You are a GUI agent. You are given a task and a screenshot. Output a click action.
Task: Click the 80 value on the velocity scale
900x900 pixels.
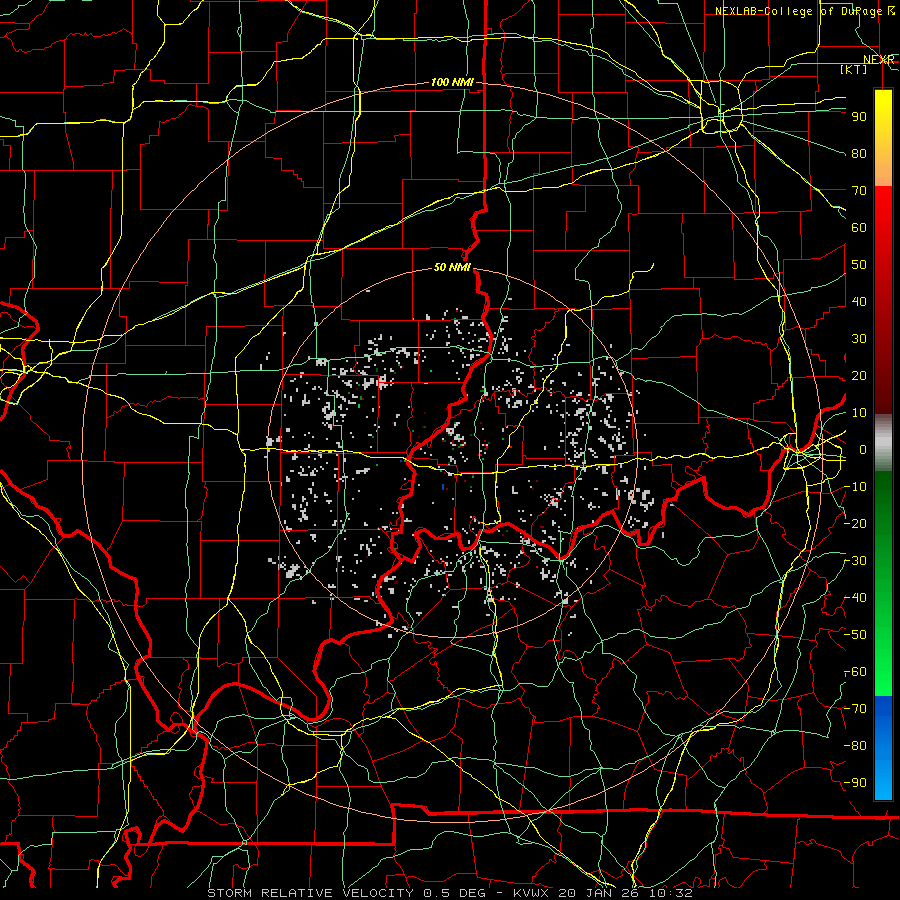pos(859,154)
